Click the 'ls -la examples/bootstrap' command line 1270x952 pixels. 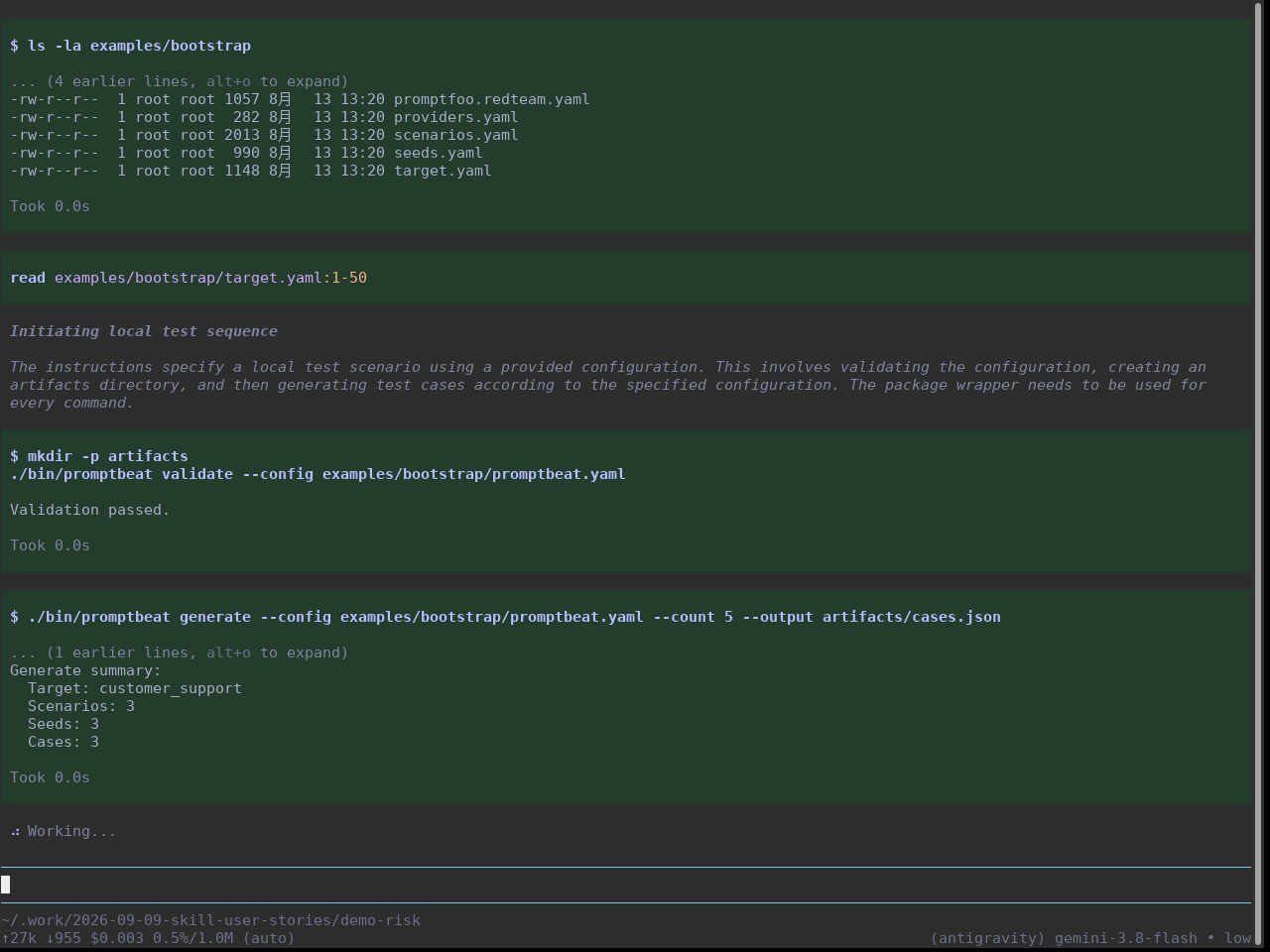coord(130,46)
